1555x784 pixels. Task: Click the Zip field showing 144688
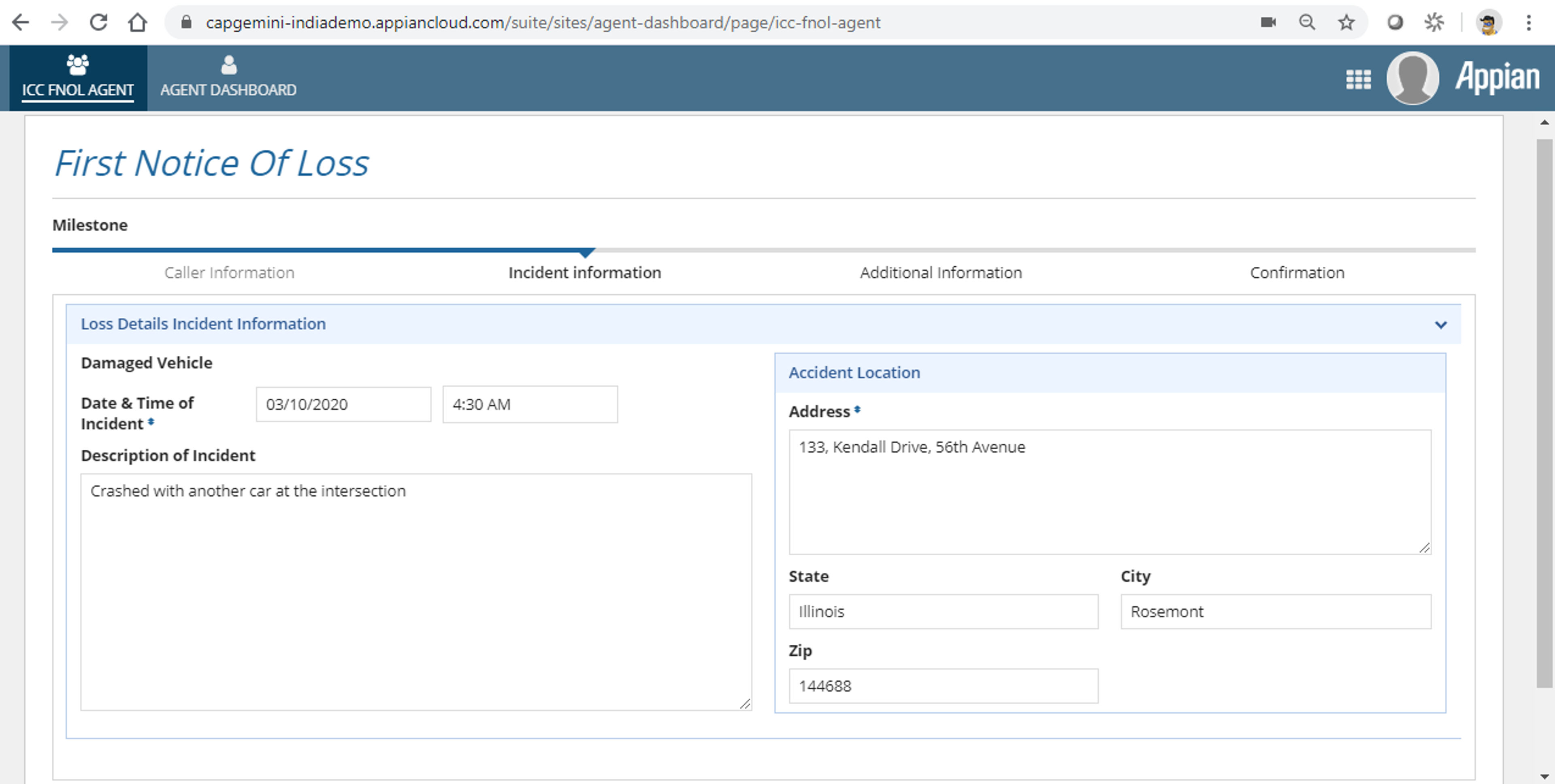[x=944, y=686]
